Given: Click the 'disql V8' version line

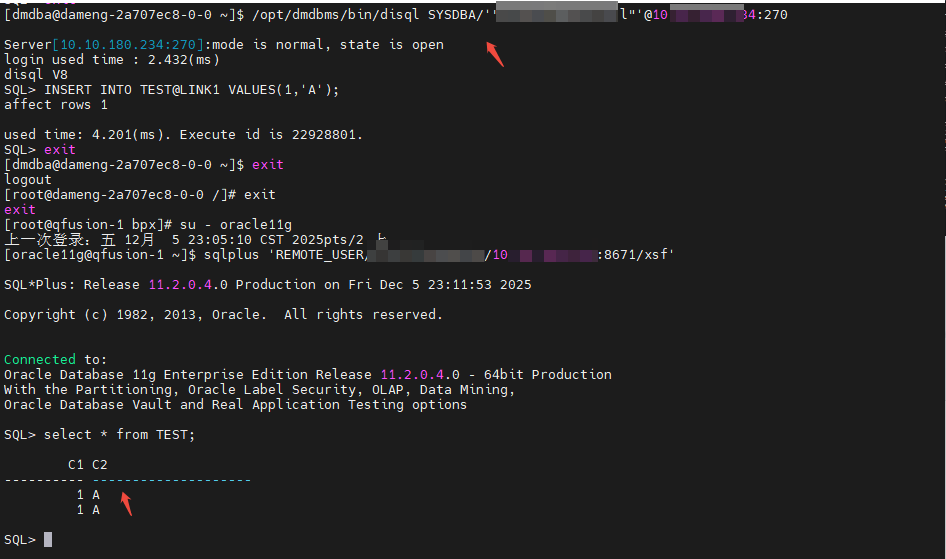Looking at the screenshot, I should [x=36, y=75].
